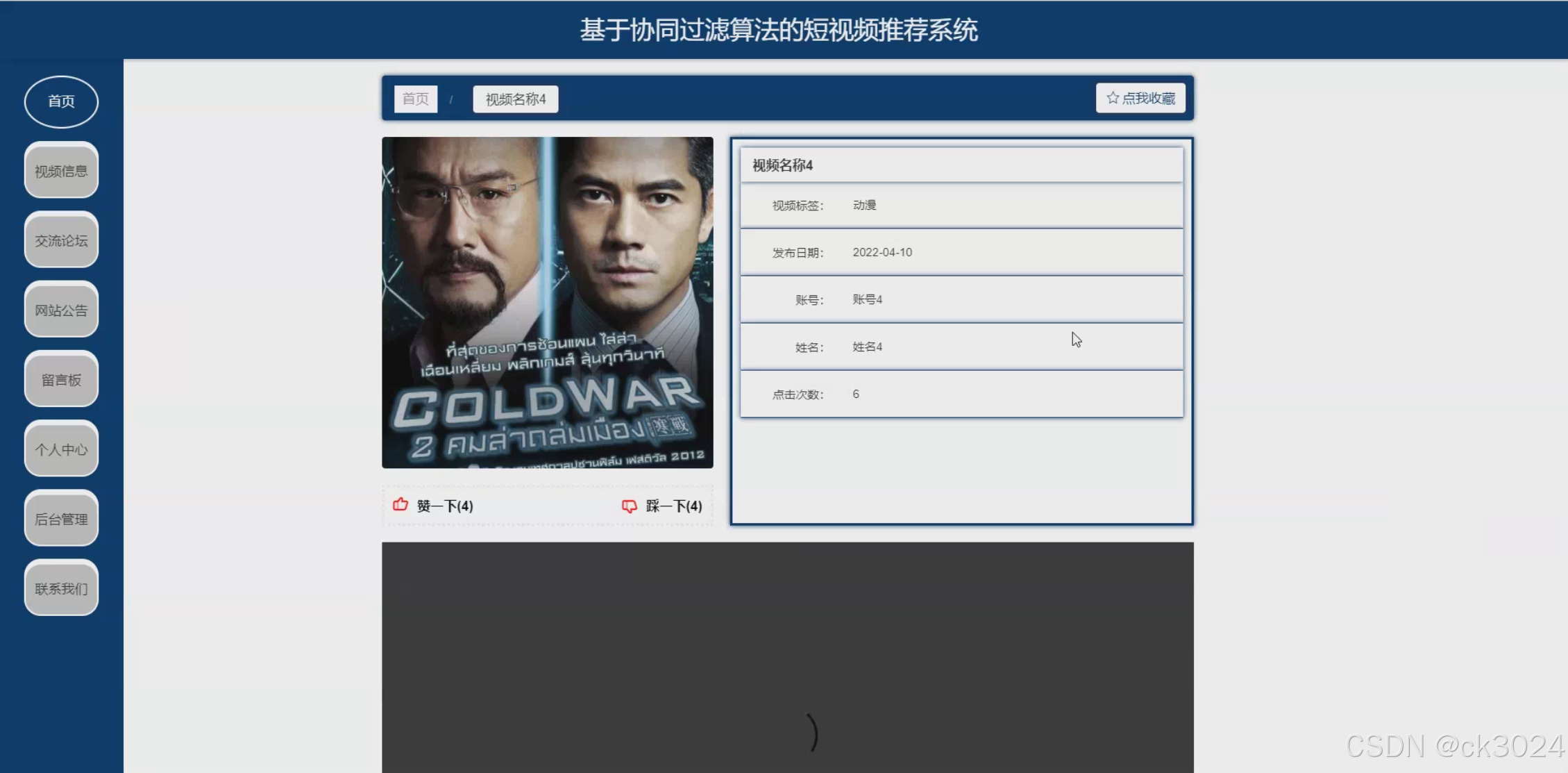Open 留言板 from the sidebar

[61, 379]
